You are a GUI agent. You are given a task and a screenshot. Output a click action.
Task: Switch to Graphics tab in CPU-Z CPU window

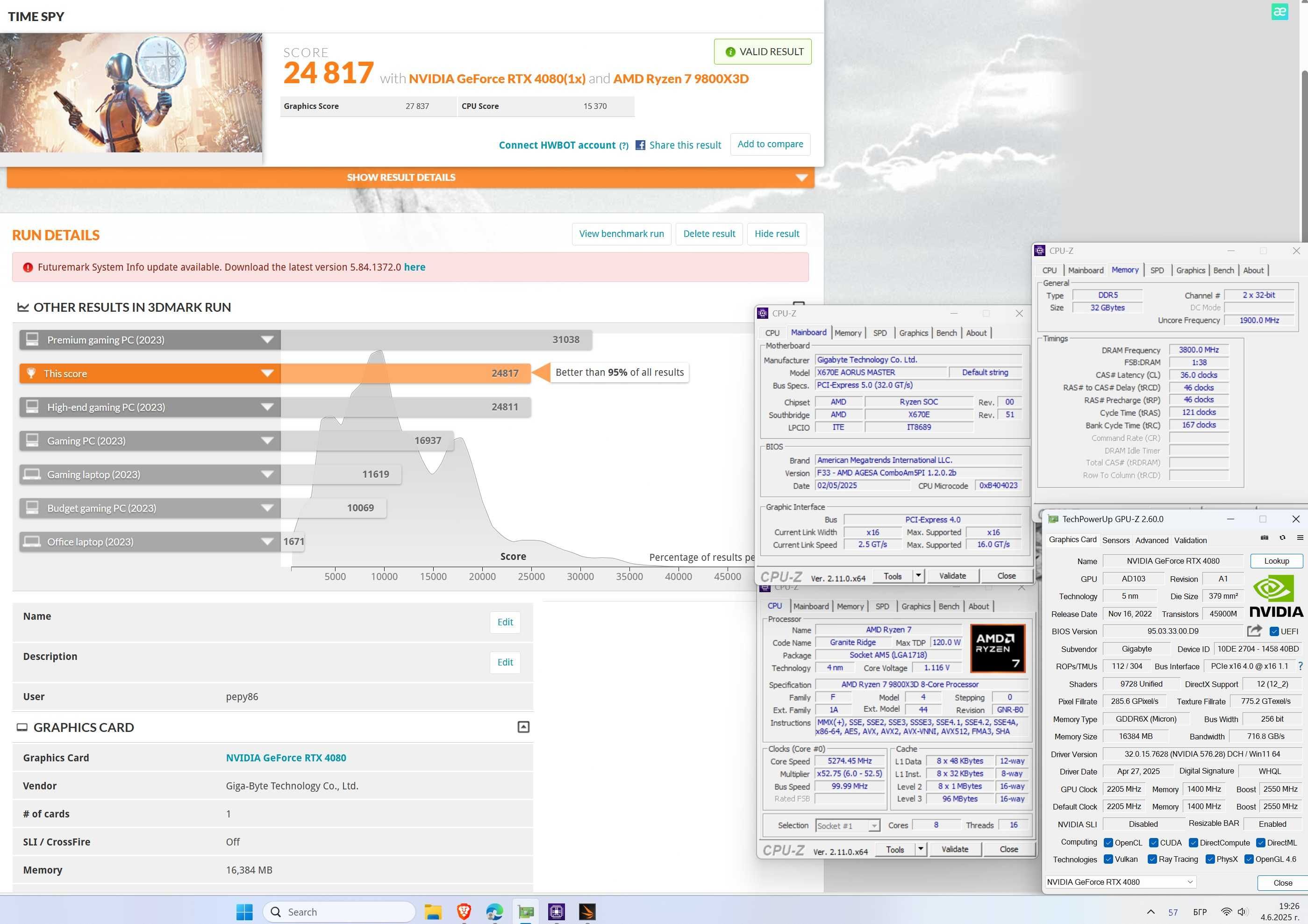(915, 606)
